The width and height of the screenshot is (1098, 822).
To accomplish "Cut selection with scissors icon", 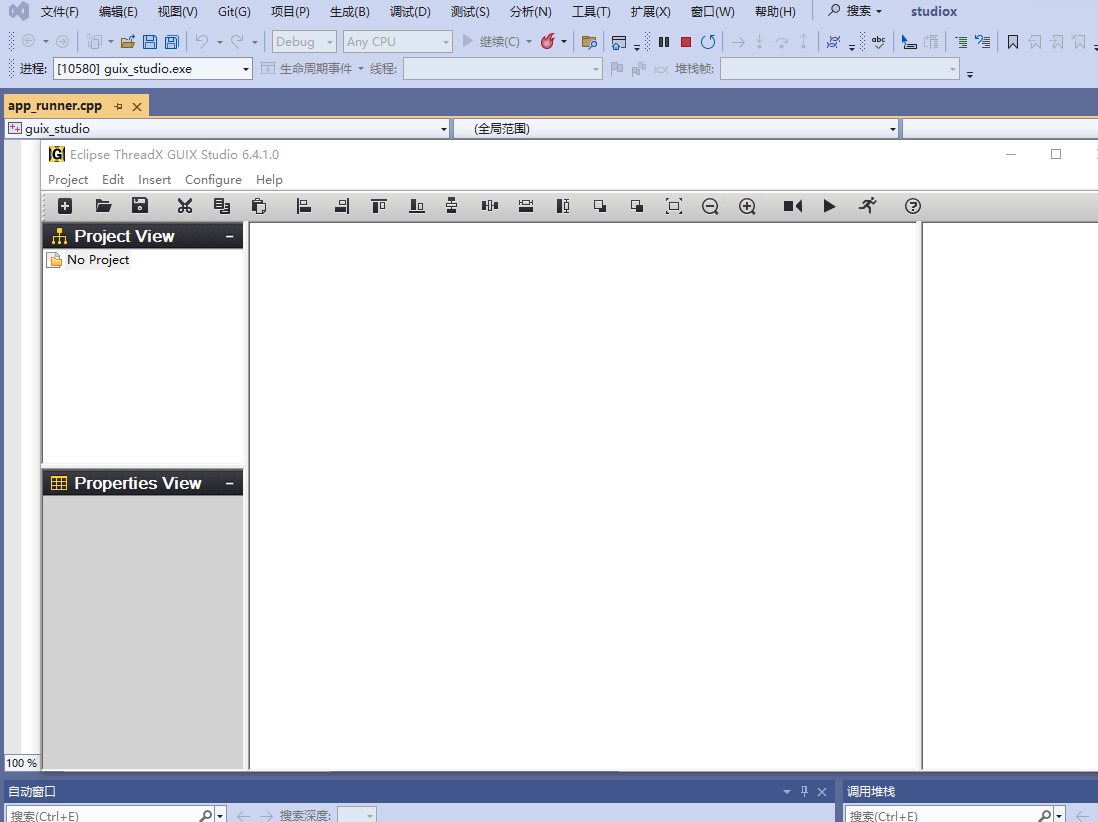I will [185, 206].
